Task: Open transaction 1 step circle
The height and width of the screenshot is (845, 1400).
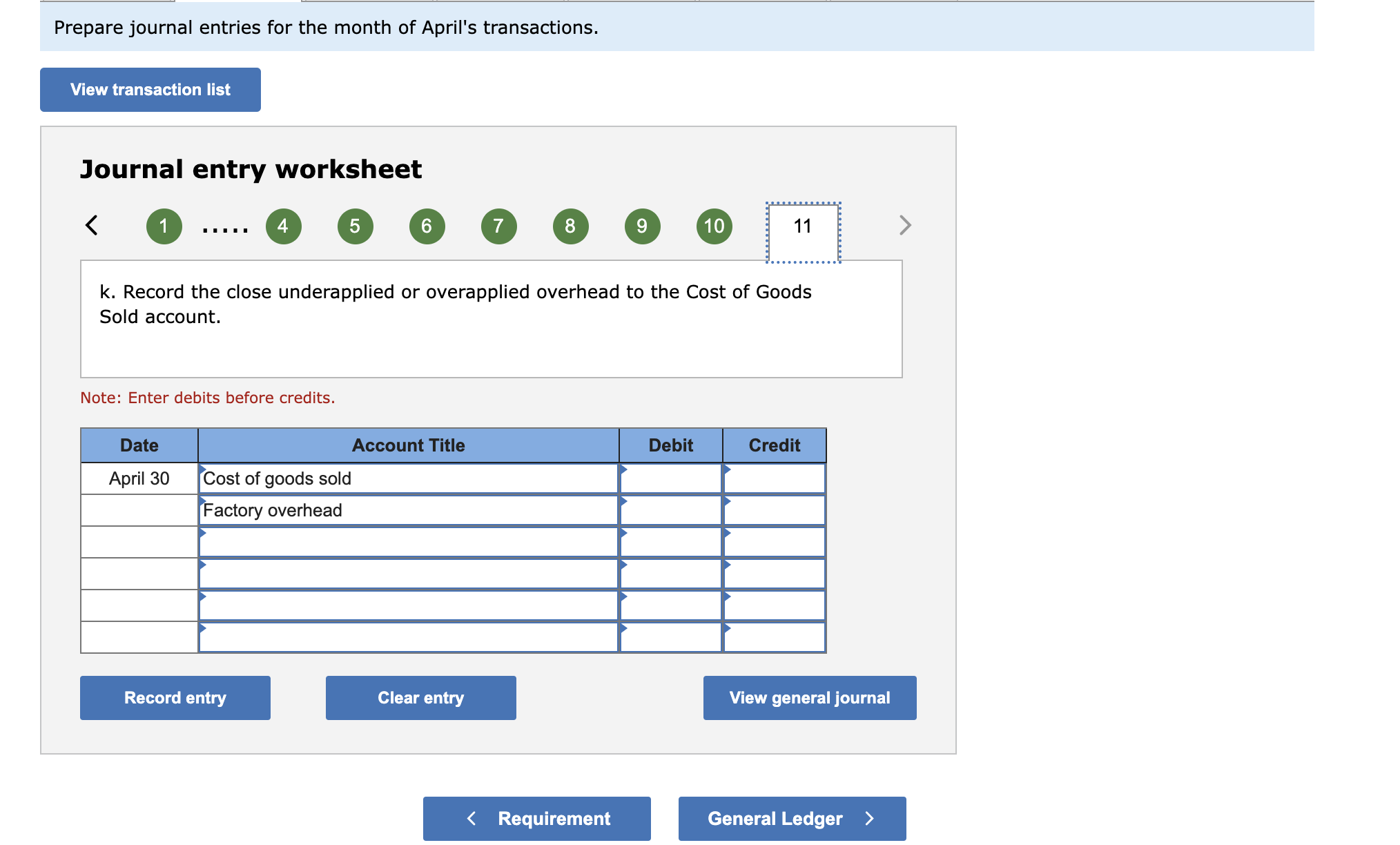Action: (164, 226)
